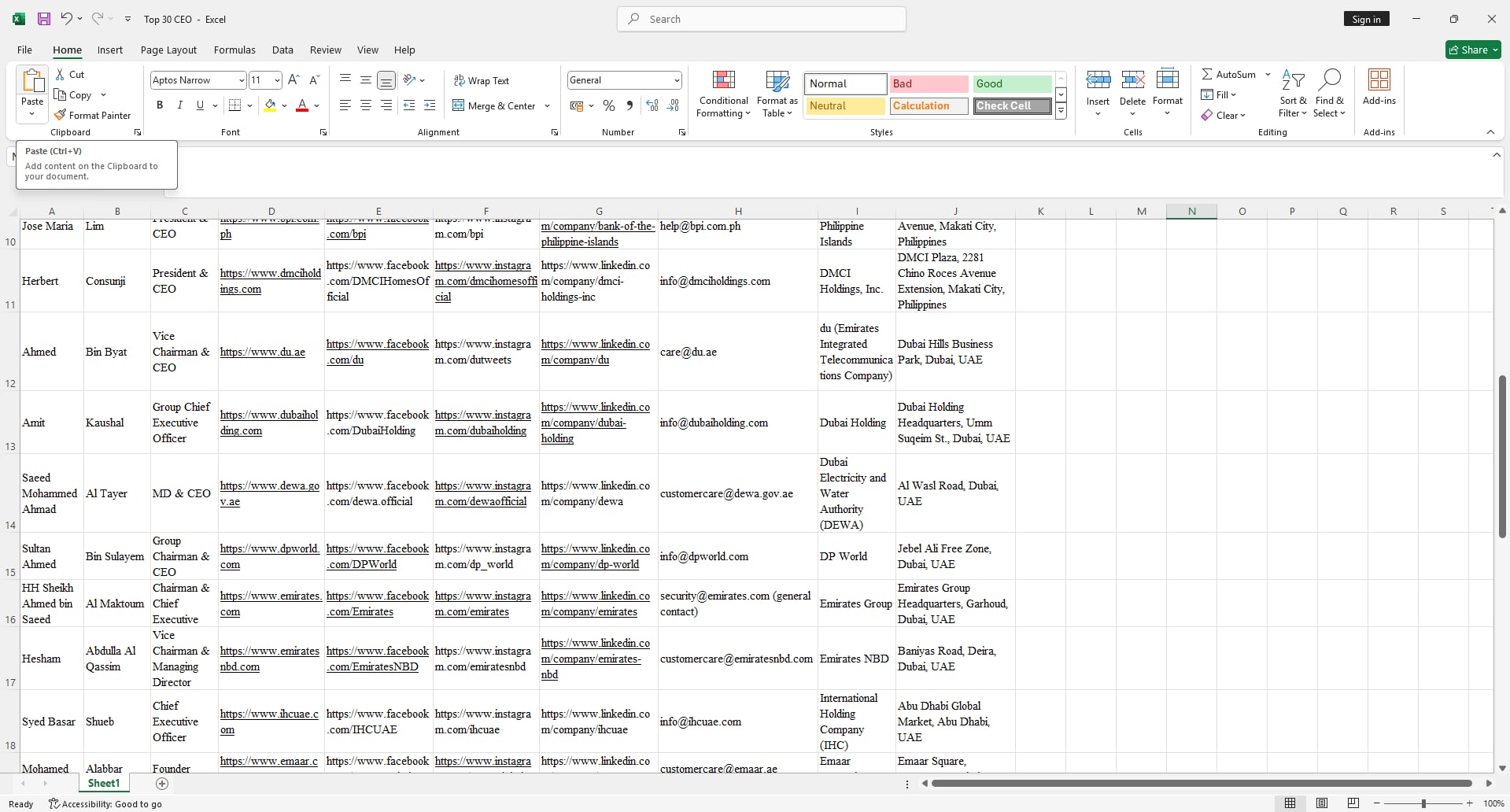Center text horizontally in cells
1510x812 pixels.
pos(366,105)
